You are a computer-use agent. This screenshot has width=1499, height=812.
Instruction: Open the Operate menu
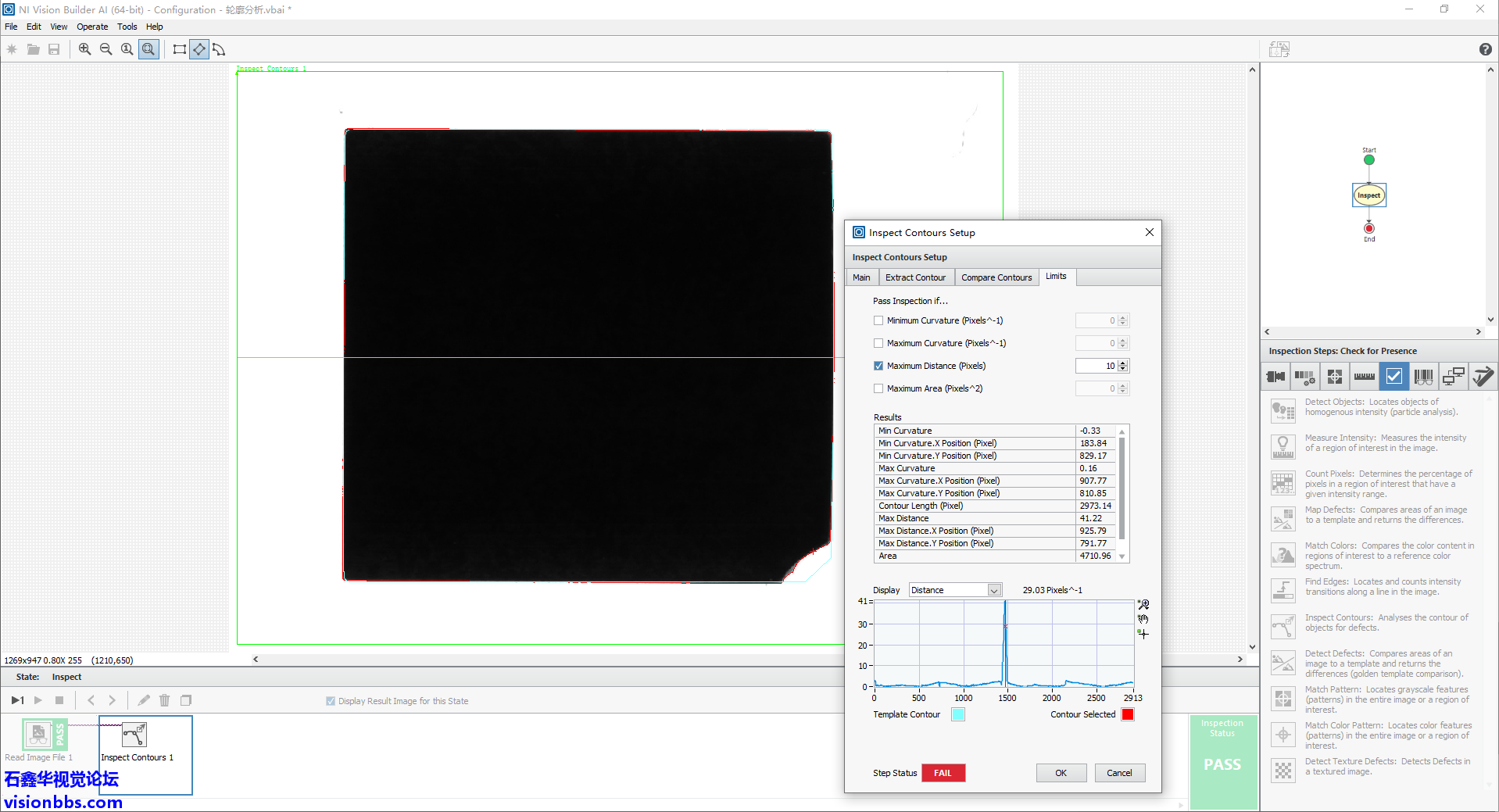92,27
